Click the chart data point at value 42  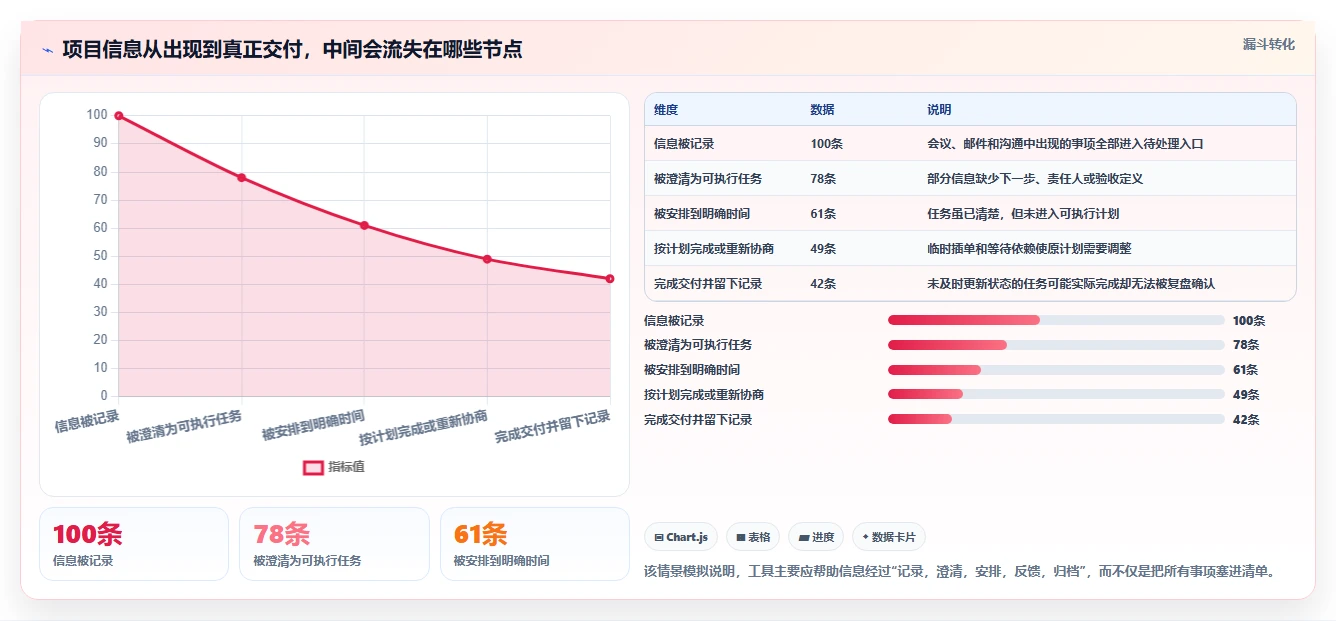[x=610, y=279]
